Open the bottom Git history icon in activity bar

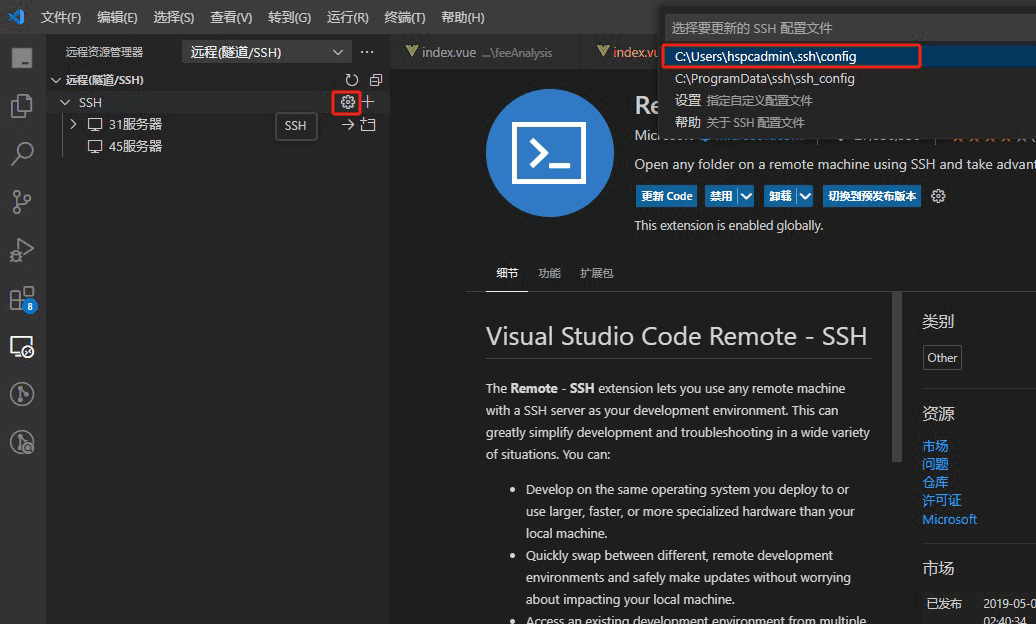(22, 442)
